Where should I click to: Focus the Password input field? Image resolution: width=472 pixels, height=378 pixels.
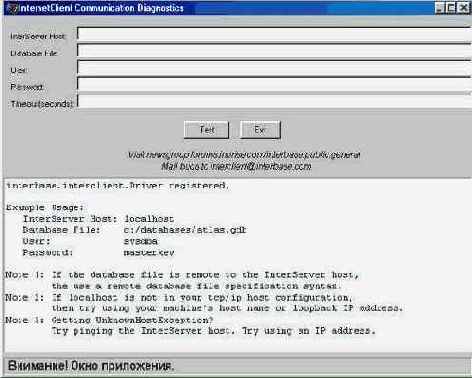tap(274, 85)
